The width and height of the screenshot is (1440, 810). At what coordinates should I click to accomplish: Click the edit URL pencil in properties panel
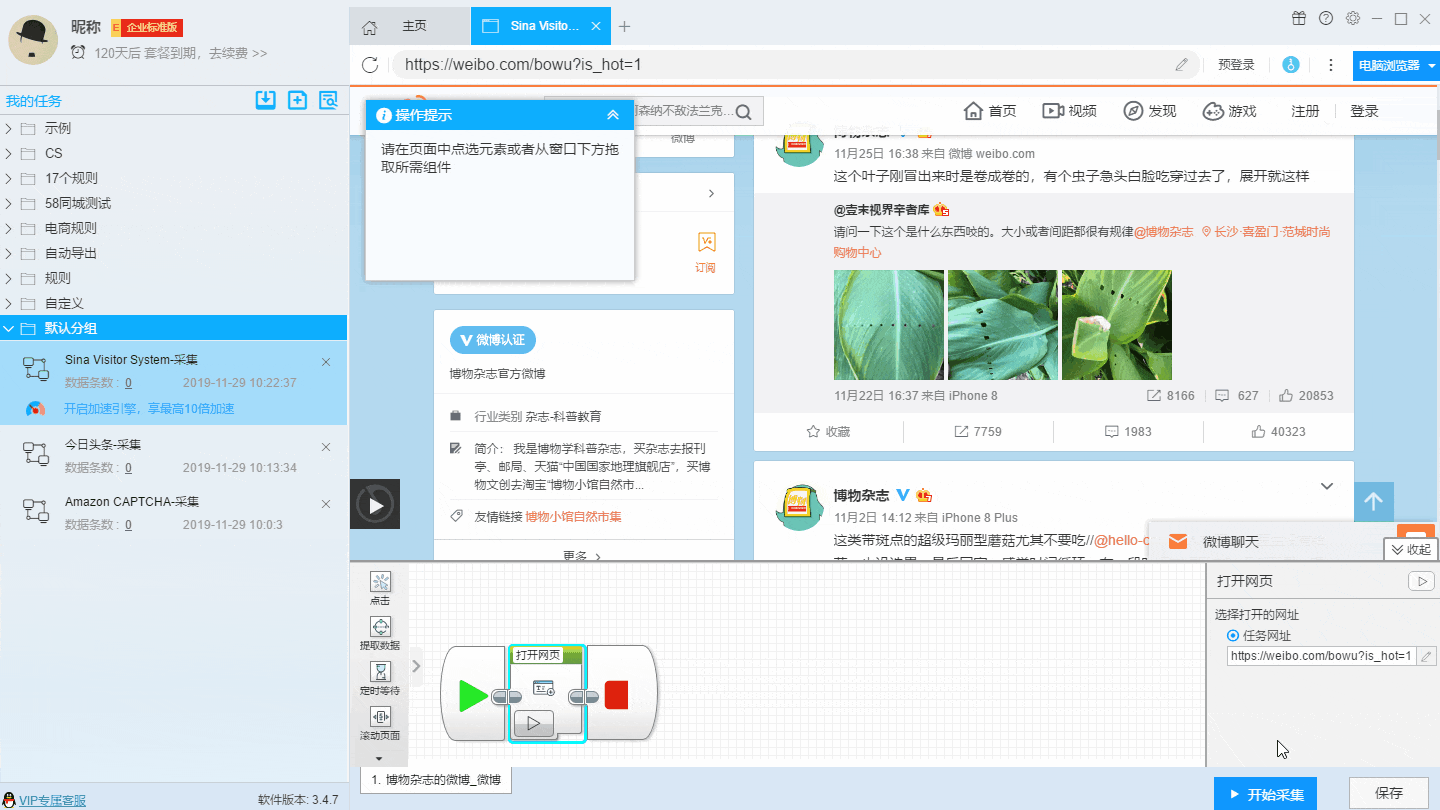click(1427, 656)
